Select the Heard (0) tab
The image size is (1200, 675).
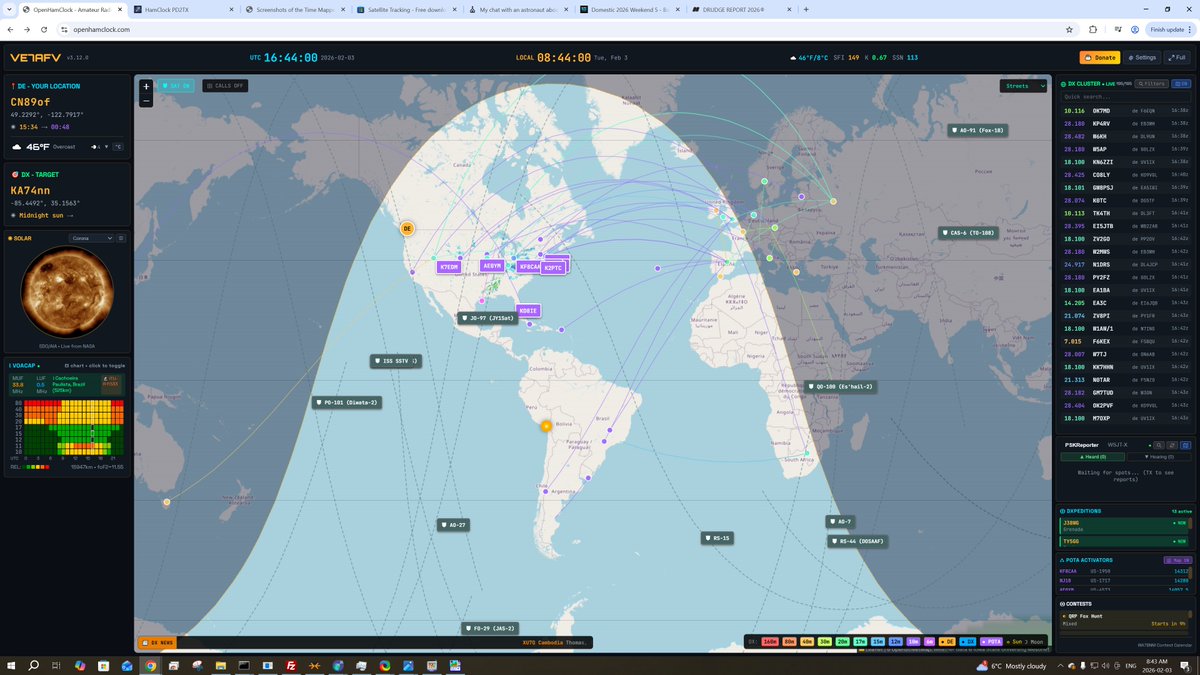pyautogui.click(x=1093, y=456)
